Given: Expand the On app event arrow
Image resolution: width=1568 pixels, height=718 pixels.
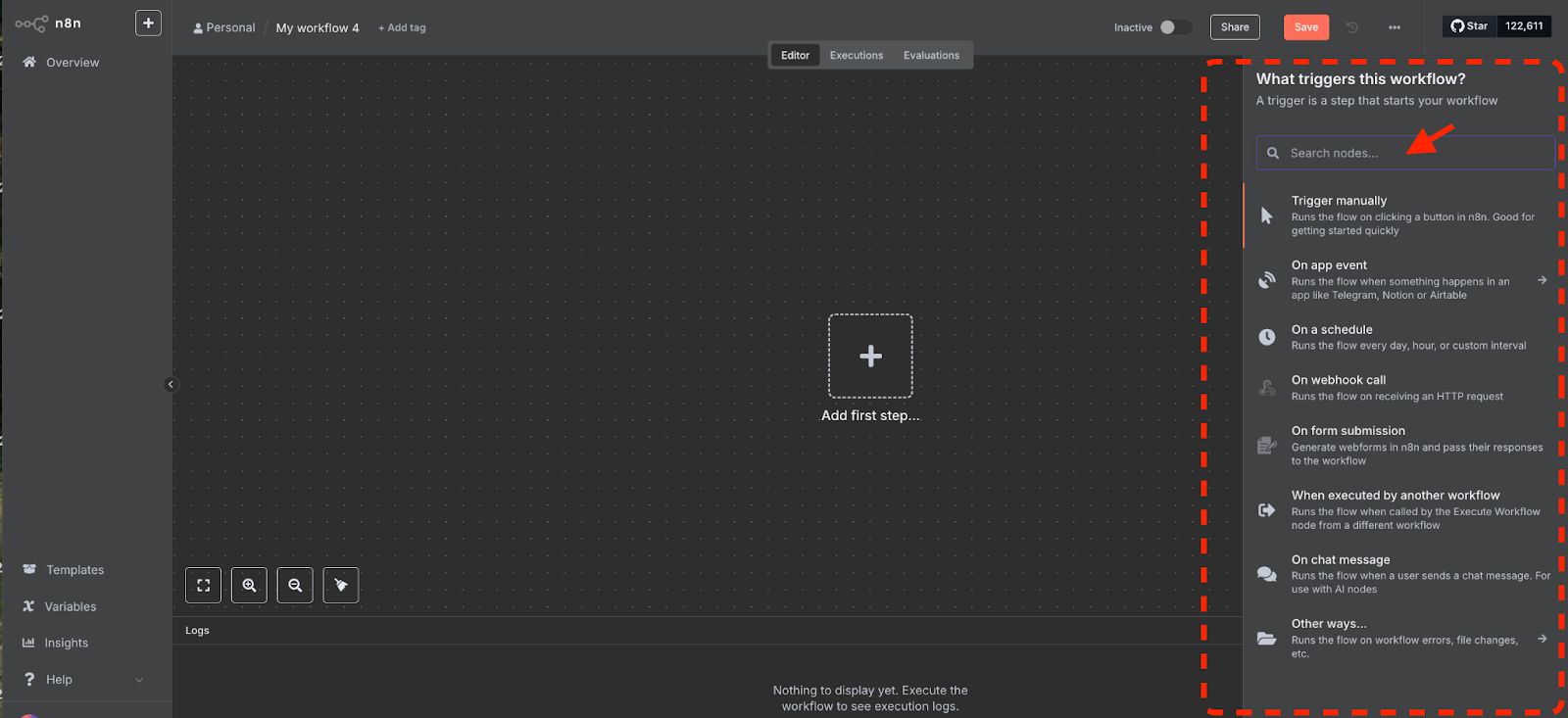Looking at the screenshot, I should (x=1542, y=280).
